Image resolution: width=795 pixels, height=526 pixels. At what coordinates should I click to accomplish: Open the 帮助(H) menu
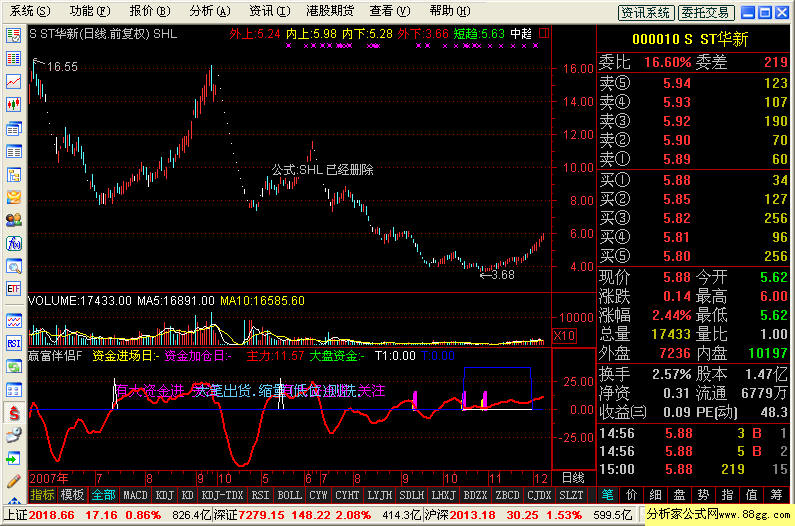450,11
